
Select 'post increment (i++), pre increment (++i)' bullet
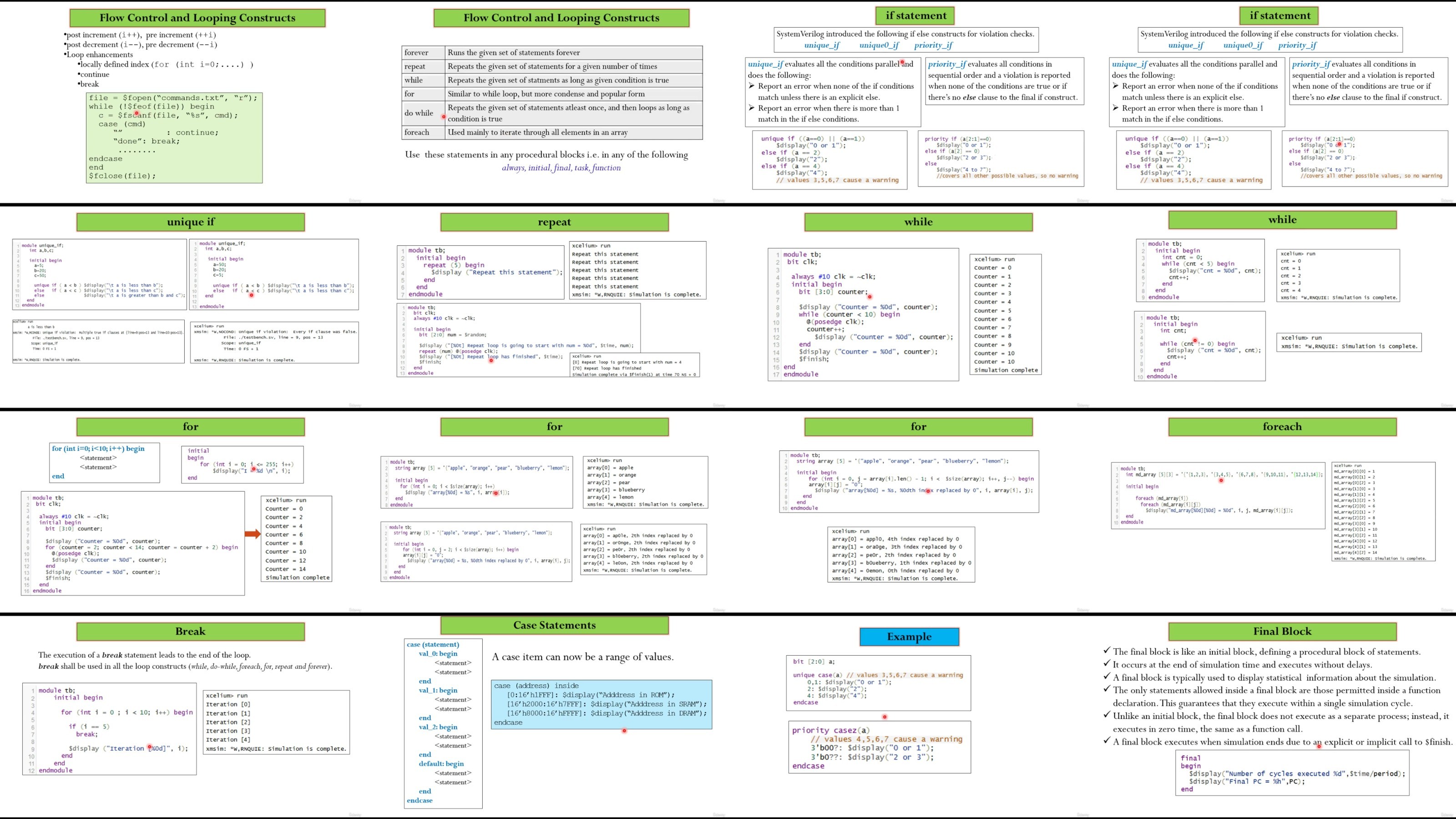point(140,35)
